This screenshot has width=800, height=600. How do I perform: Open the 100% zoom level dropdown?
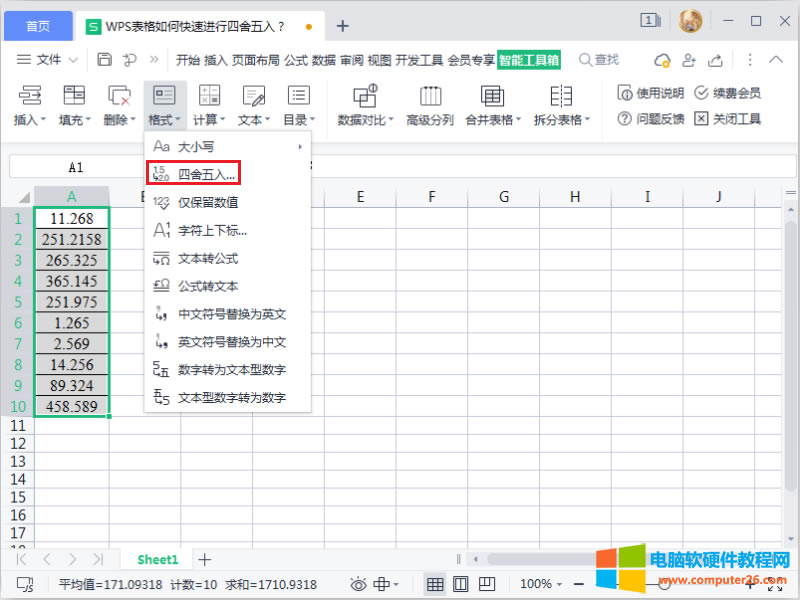(x=543, y=584)
